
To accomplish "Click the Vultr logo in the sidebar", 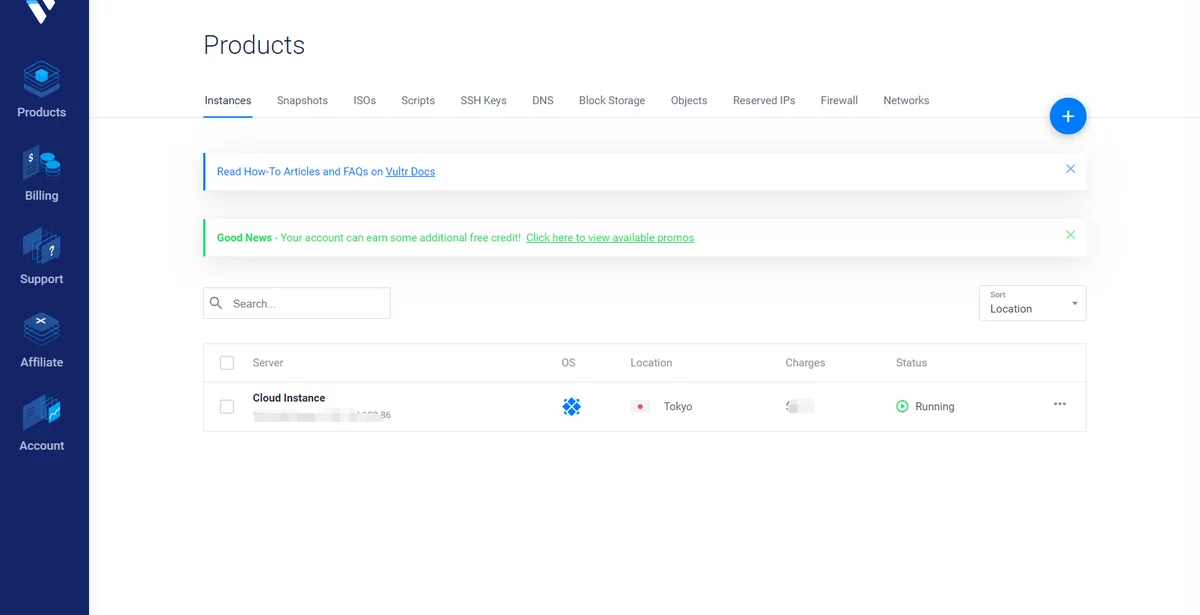I will (x=42, y=10).
